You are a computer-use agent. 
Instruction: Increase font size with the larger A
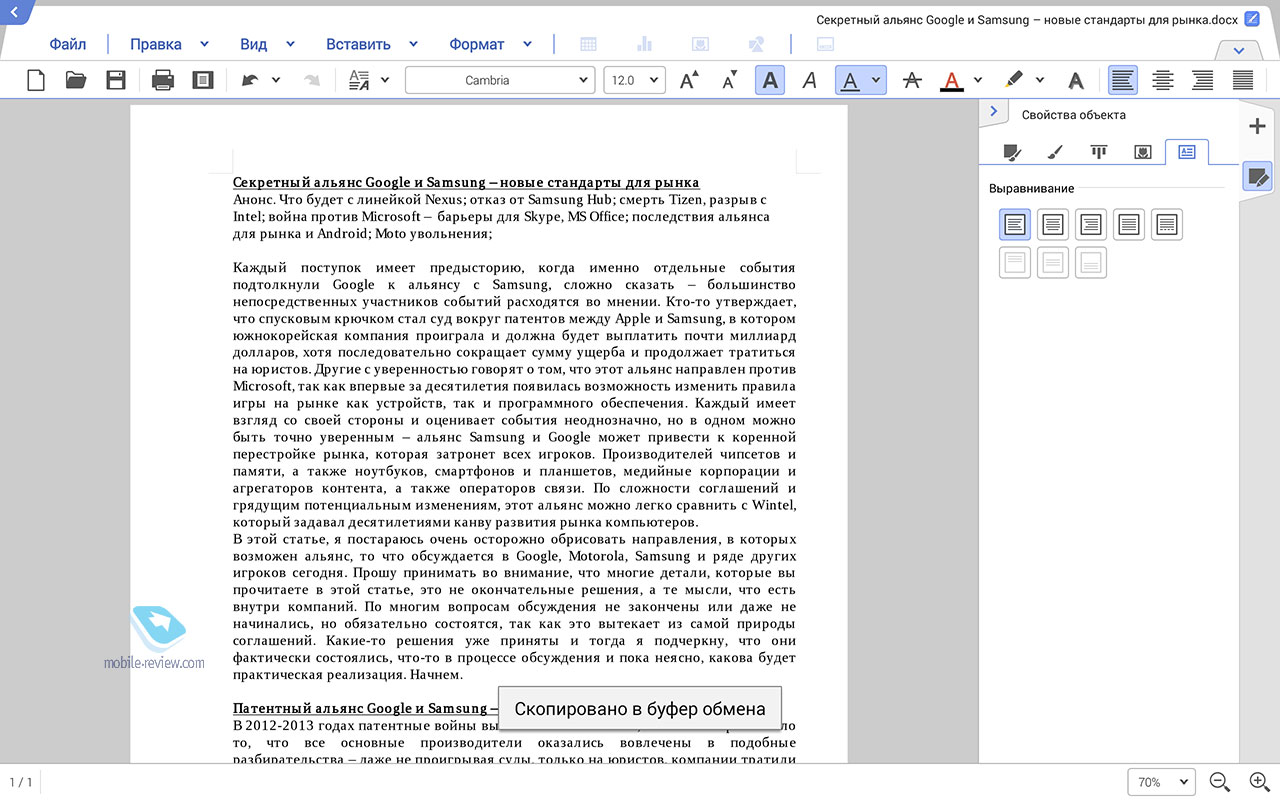[x=689, y=80]
